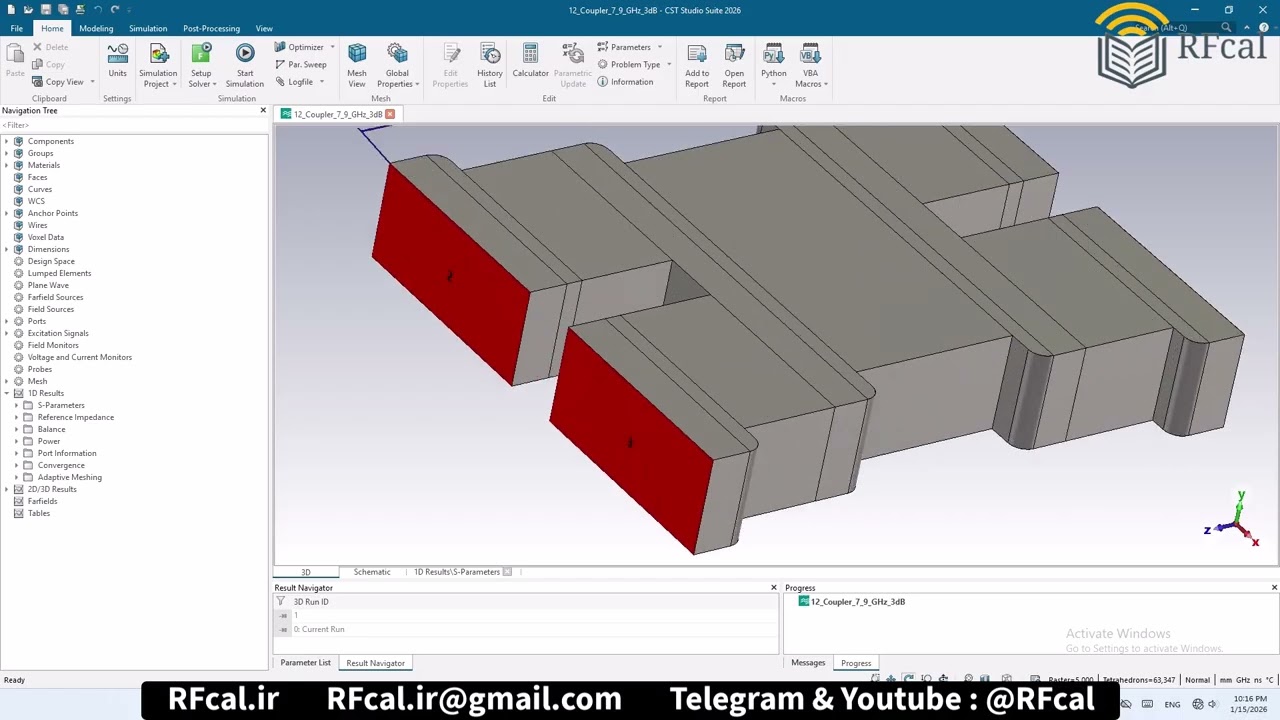Click the New file icon in title bar
This screenshot has width=1280, height=720.
(10, 10)
